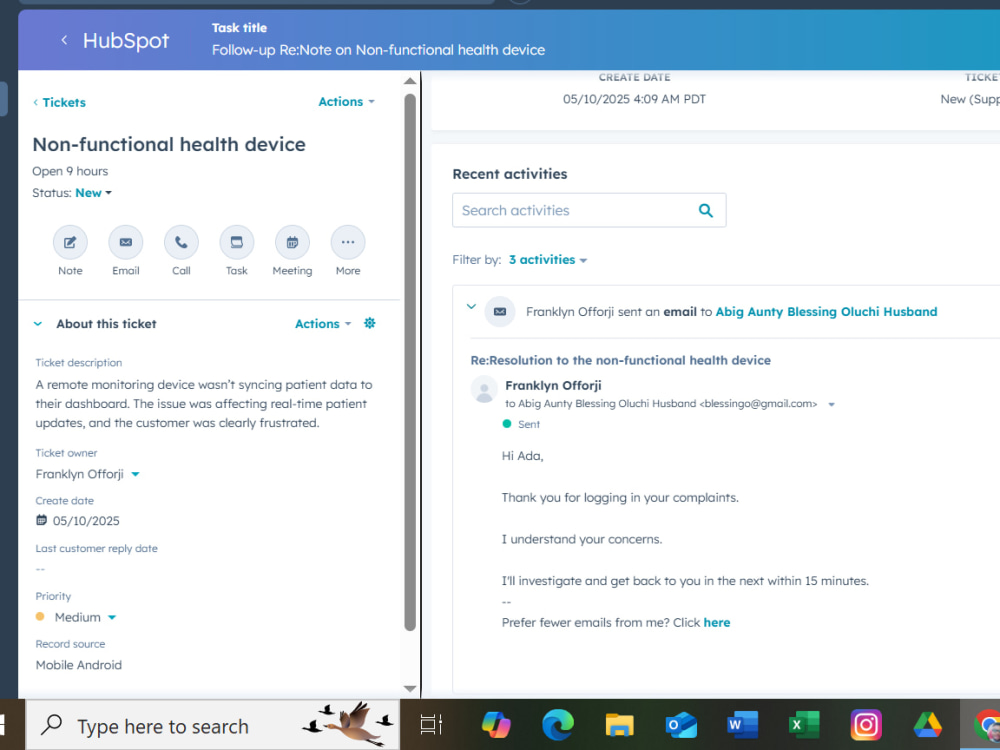Open the More options ellipsis icon
Screen dimensions: 1000x750
(348, 242)
